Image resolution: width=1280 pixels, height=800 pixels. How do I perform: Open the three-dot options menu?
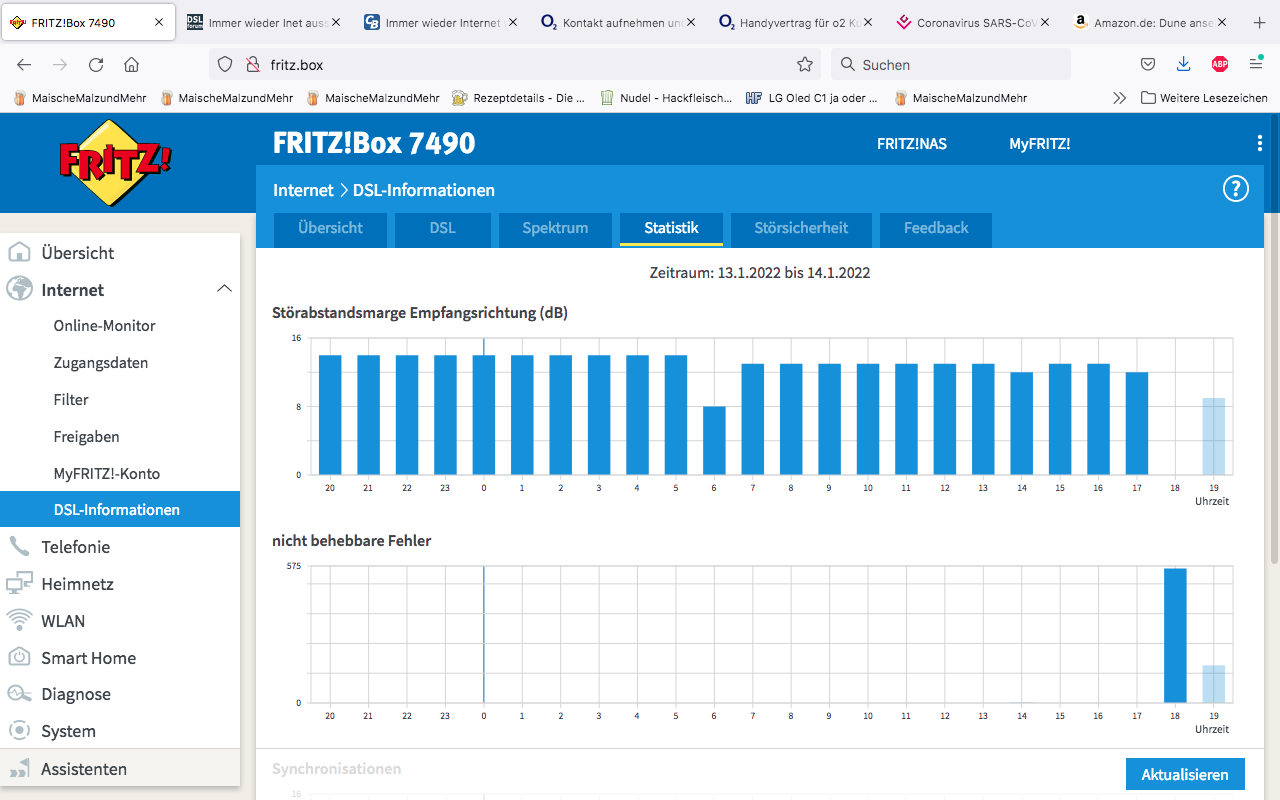point(1259,144)
